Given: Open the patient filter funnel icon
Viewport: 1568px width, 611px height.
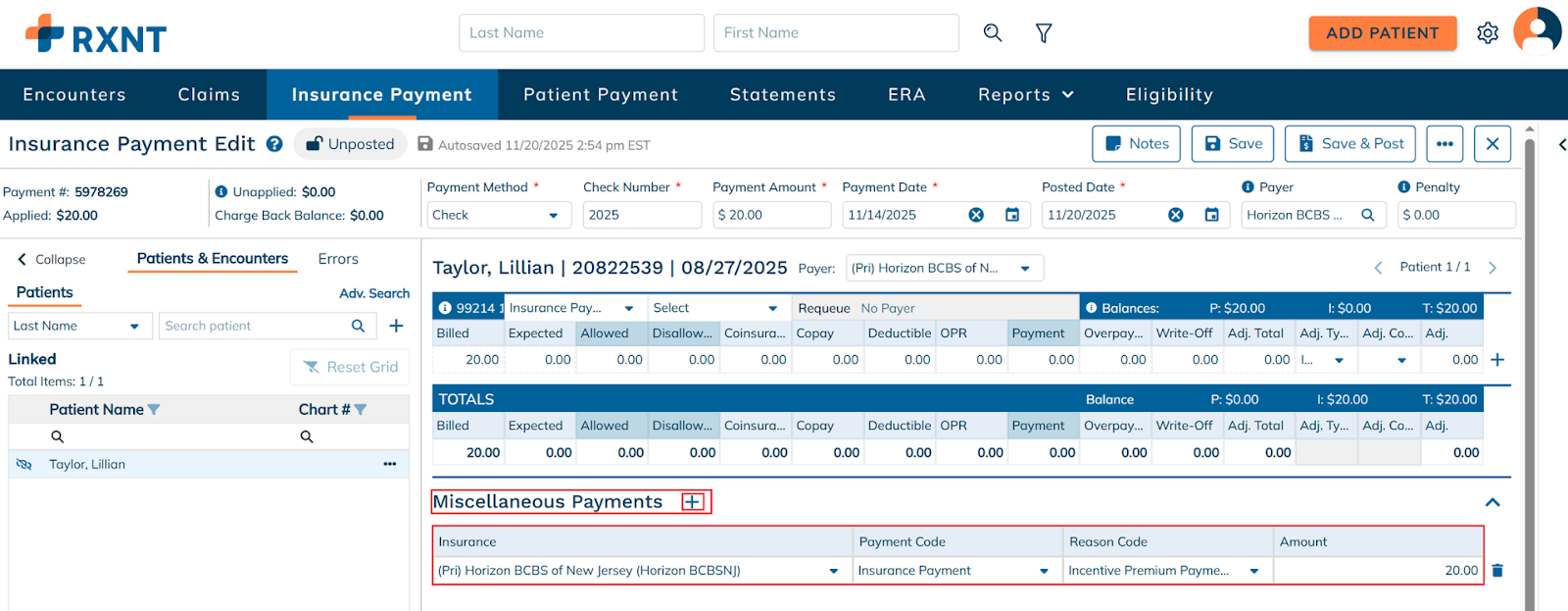Looking at the screenshot, I should coord(1044,33).
